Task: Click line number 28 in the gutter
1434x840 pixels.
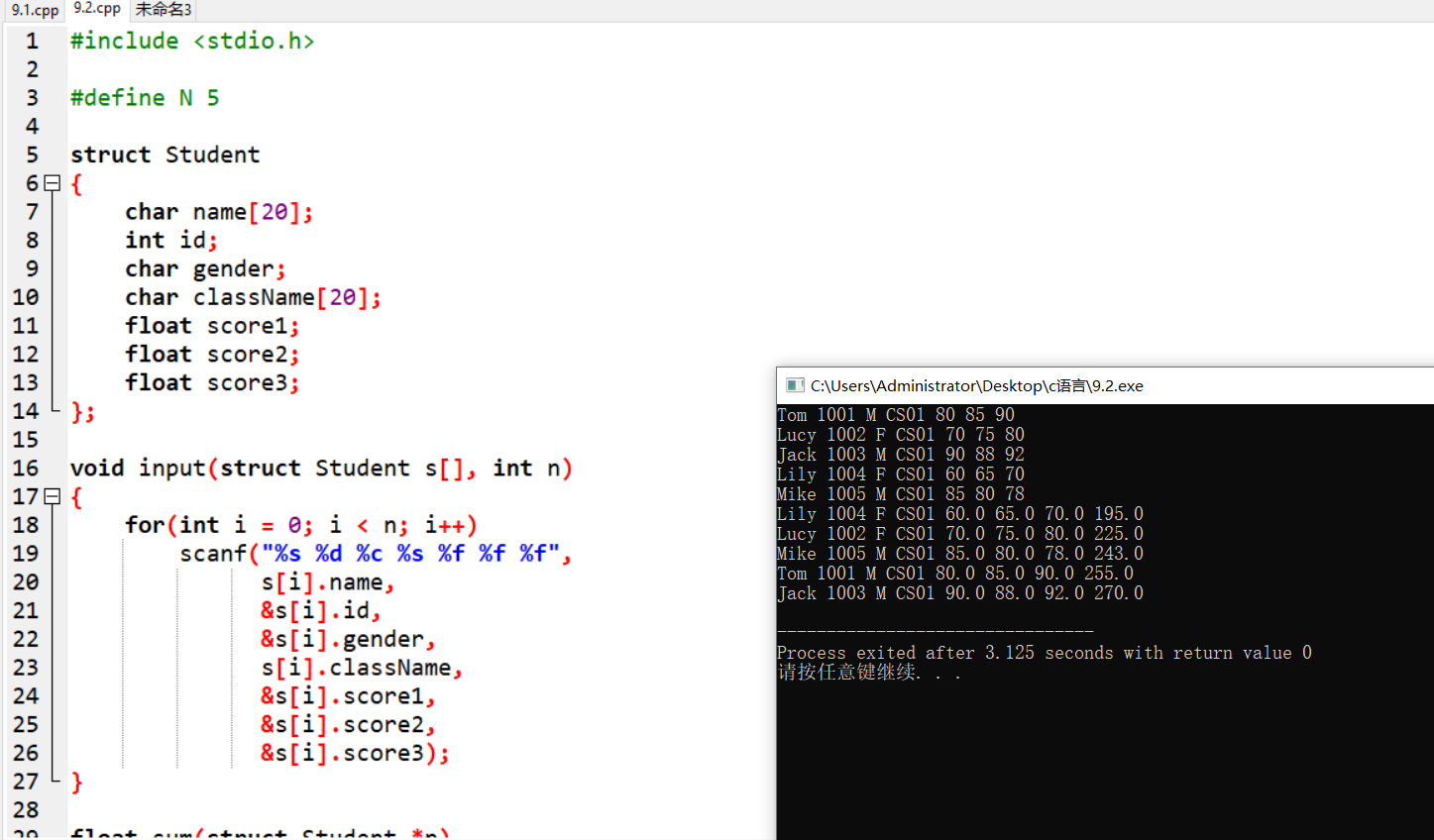Action: [26, 810]
